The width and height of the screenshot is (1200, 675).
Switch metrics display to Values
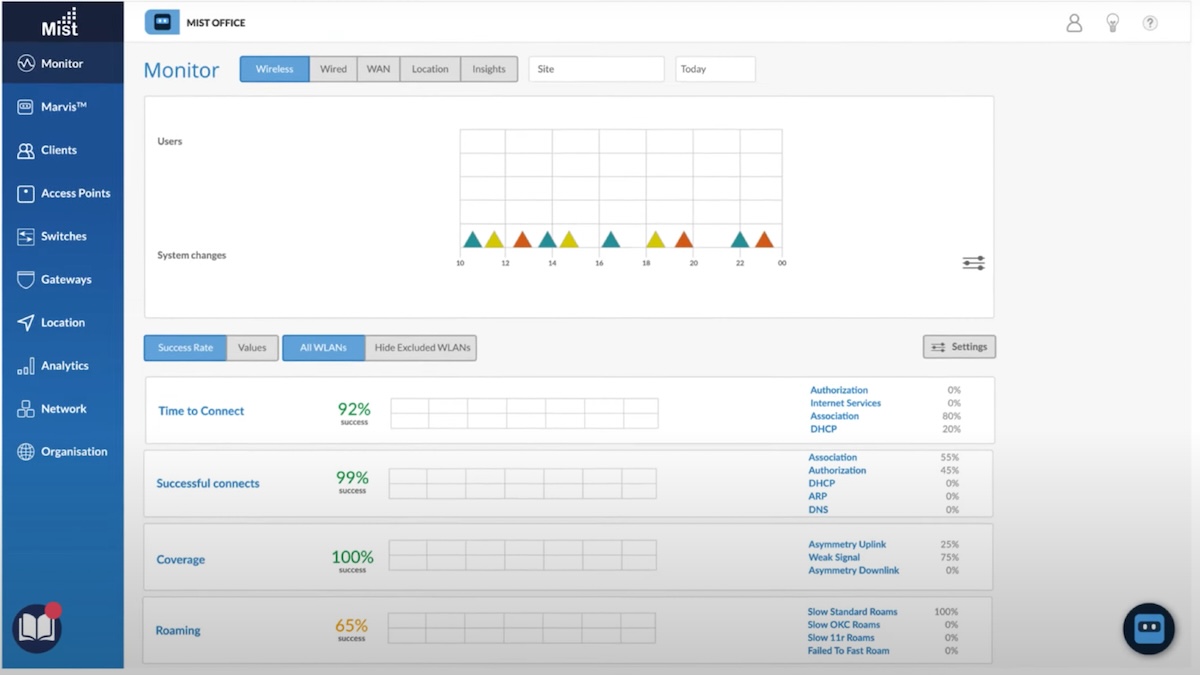(252, 348)
